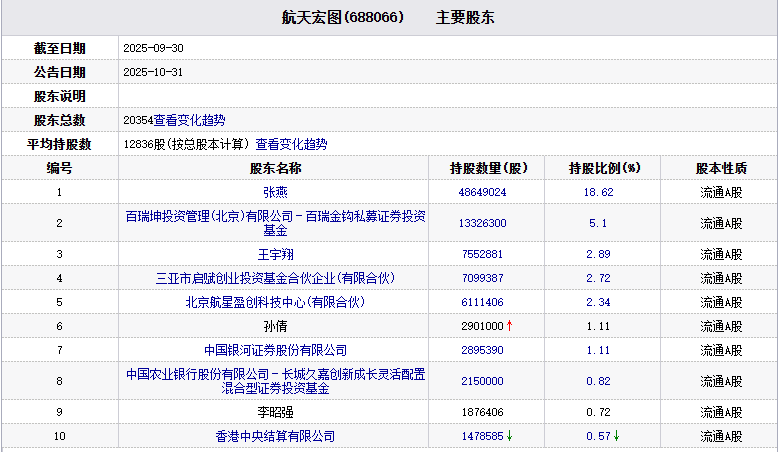Open the 查看变化趋势 link in the 股东总数 row
This screenshot has height=452, width=779.
coord(190,120)
